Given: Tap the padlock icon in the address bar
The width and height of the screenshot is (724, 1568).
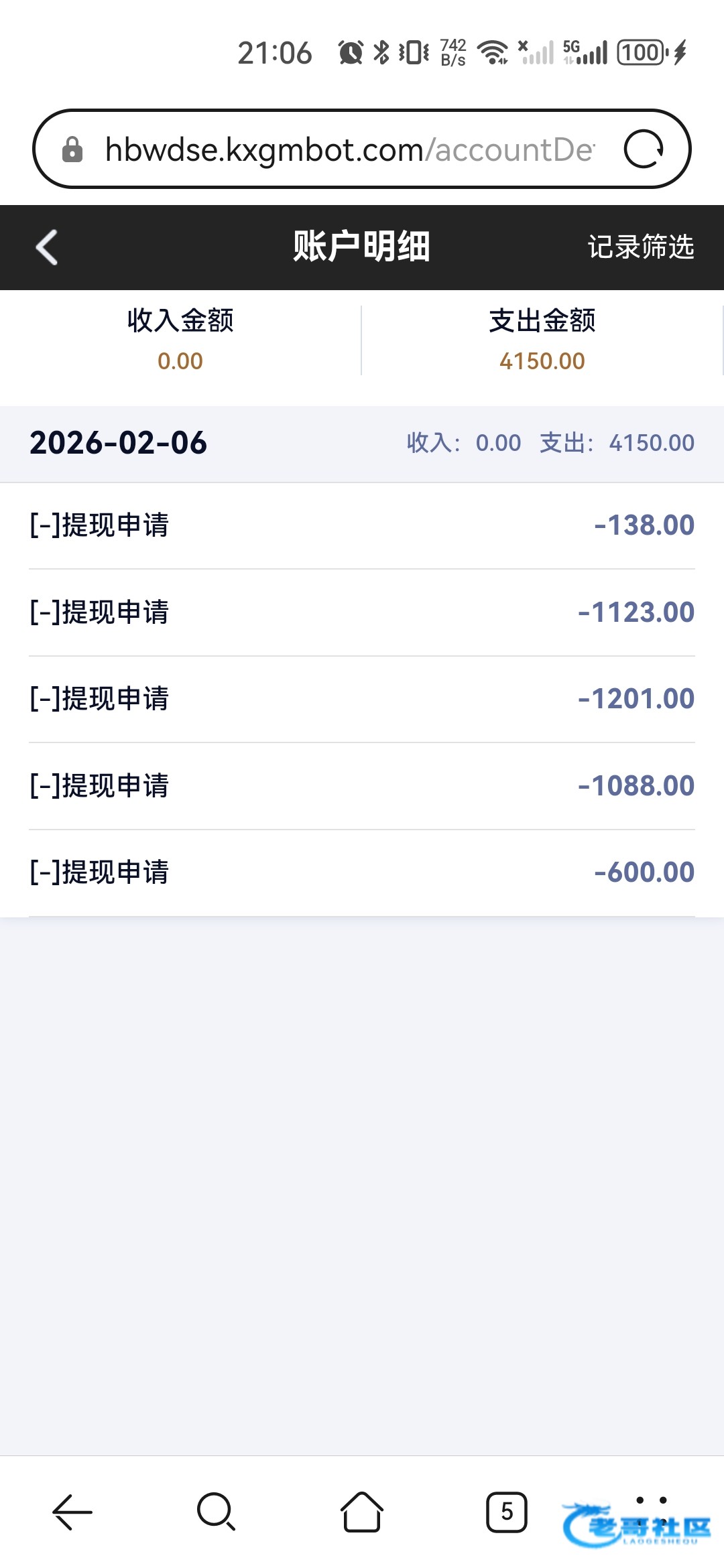Looking at the screenshot, I should click(x=72, y=149).
